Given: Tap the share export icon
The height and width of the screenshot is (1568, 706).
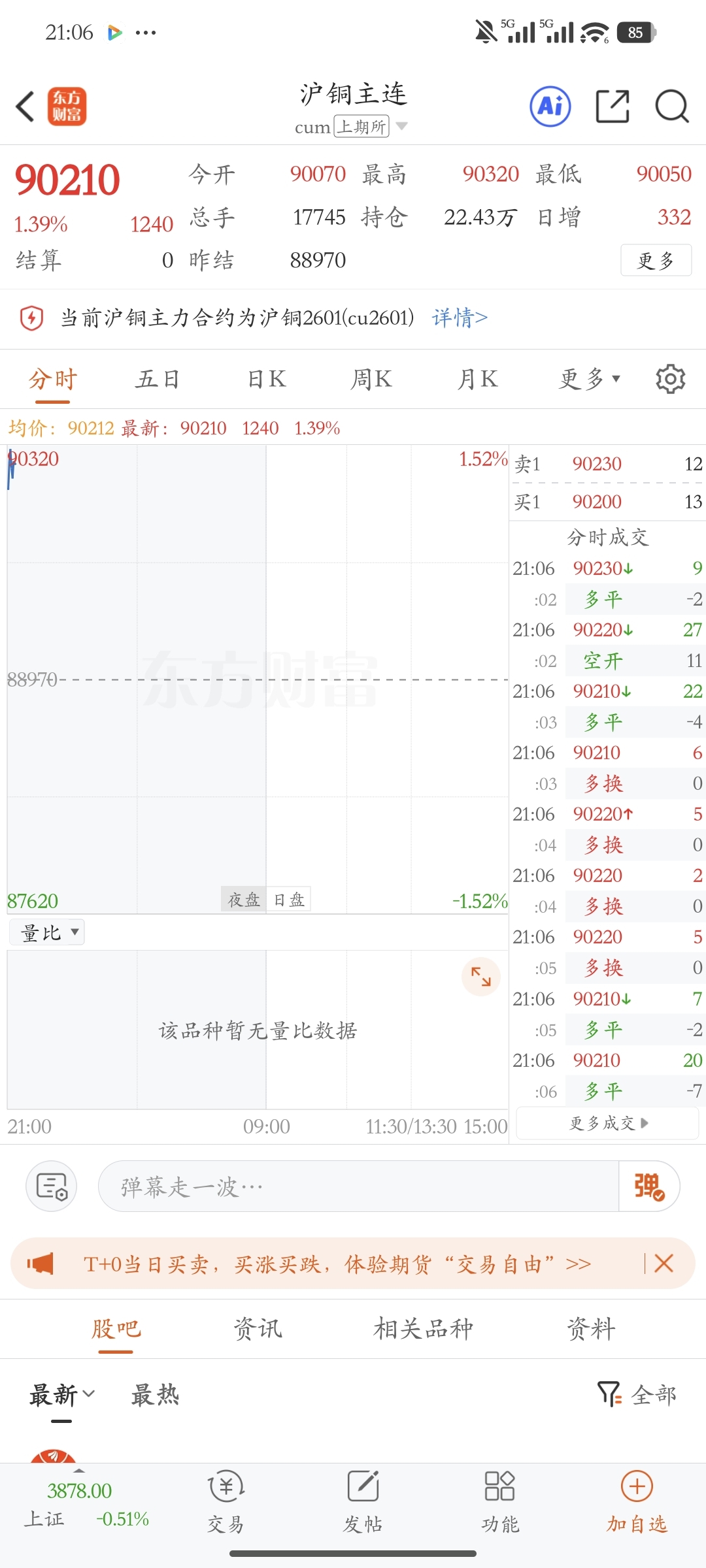Looking at the screenshot, I should coord(613,106).
